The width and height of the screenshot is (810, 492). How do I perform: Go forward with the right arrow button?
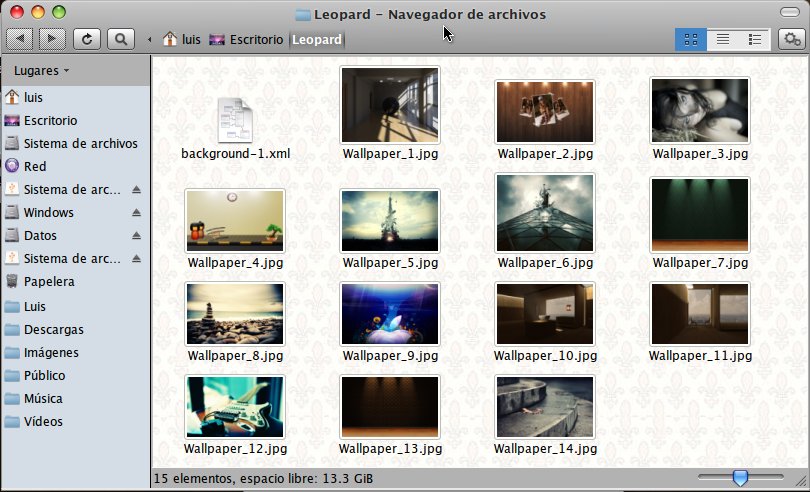52,39
